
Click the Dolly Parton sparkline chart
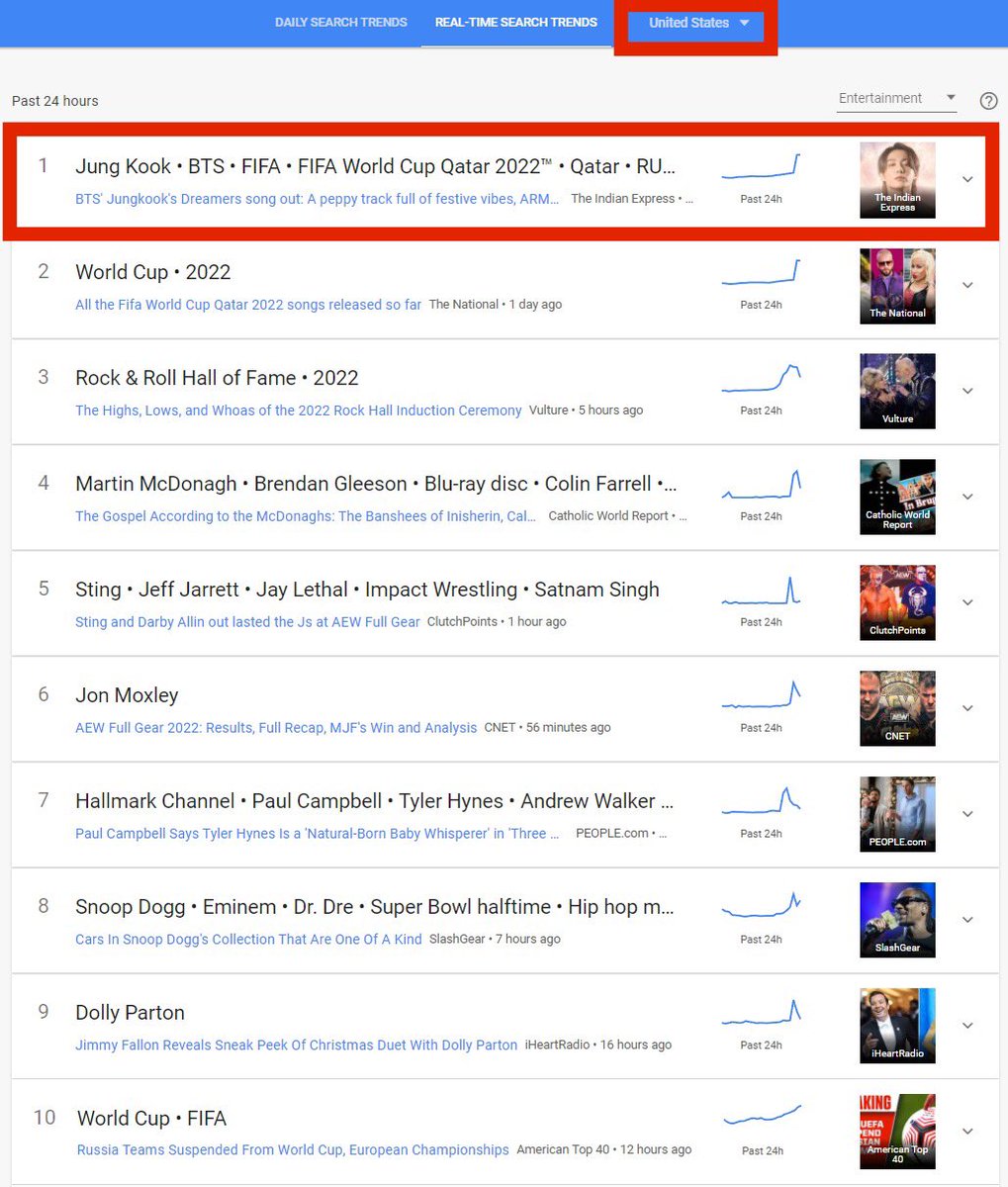pyautogui.click(x=761, y=1013)
